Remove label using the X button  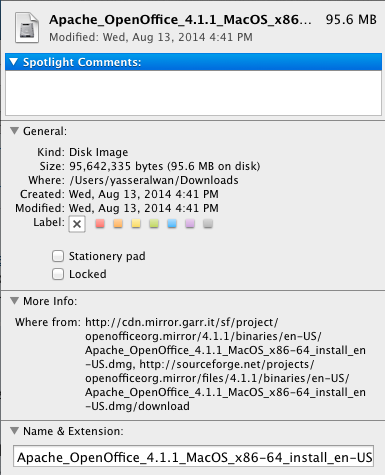coord(77,224)
